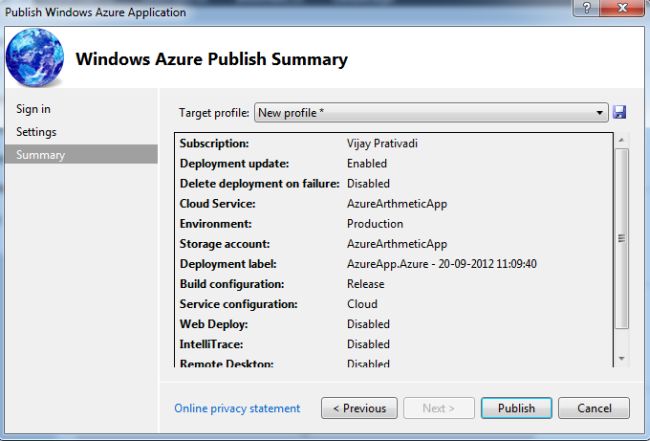Click the 'IntelliTrace:' label
Image resolution: width=650 pixels, height=441 pixels.
point(211,344)
